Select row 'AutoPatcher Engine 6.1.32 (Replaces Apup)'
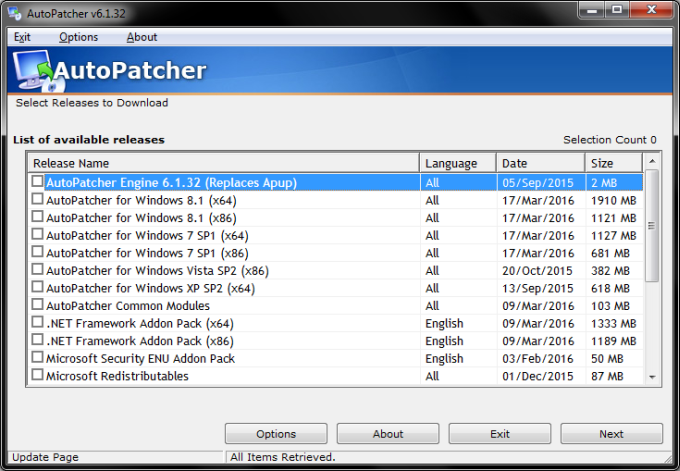The width and height of the screenshot is (680, 471). (x=336, y=183)
